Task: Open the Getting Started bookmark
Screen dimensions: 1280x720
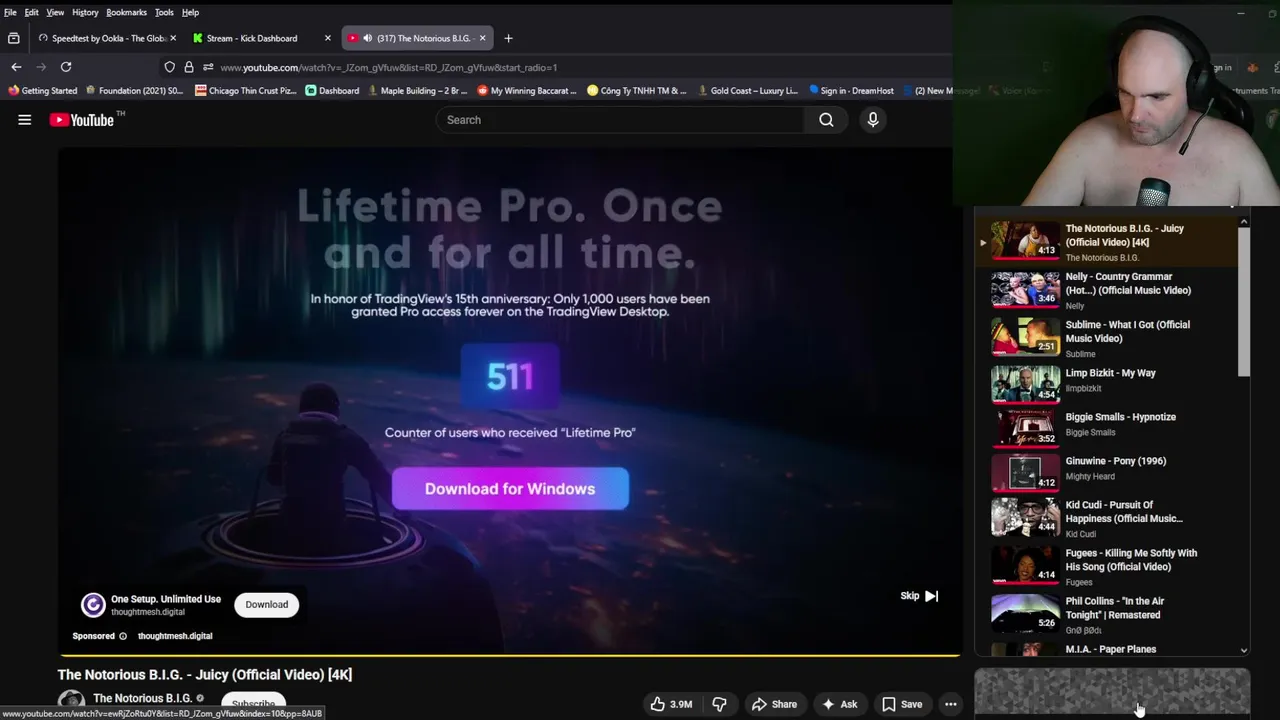Action: pos(42,90)
